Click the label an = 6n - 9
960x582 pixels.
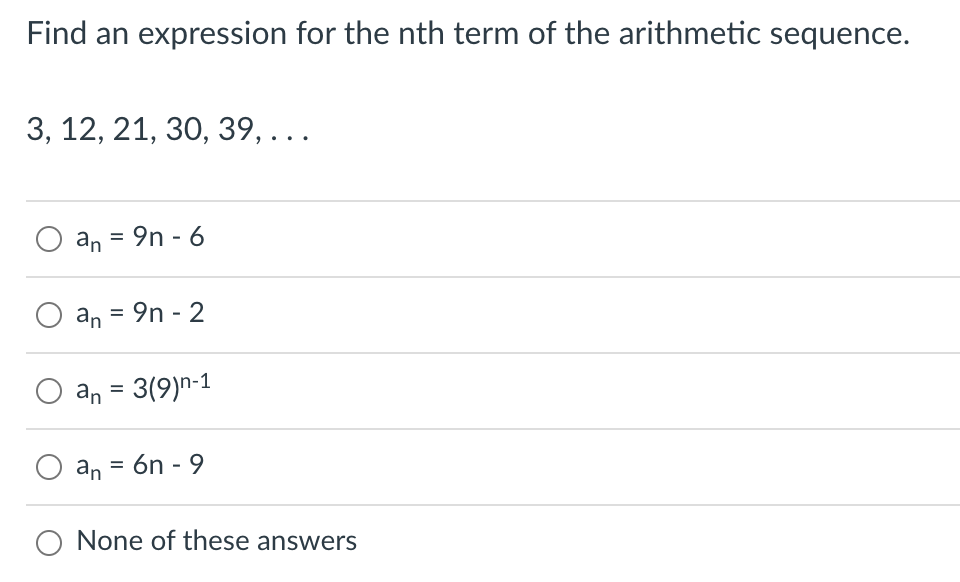(139, 463)
